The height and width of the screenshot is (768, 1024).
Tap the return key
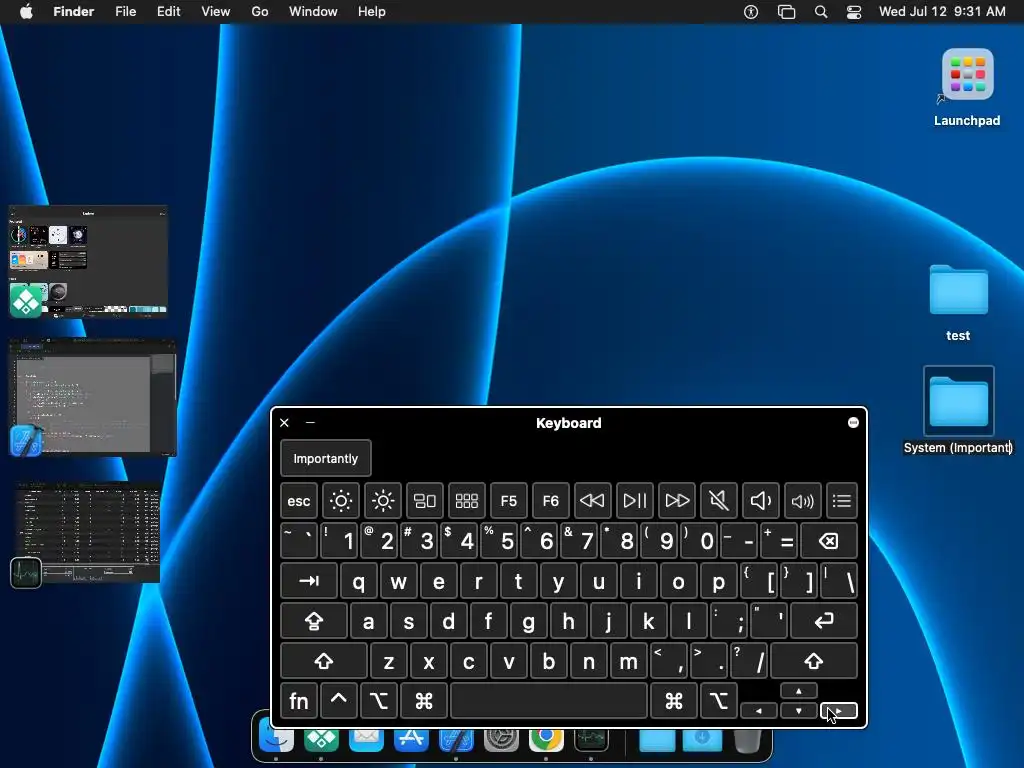coord(824,621)
